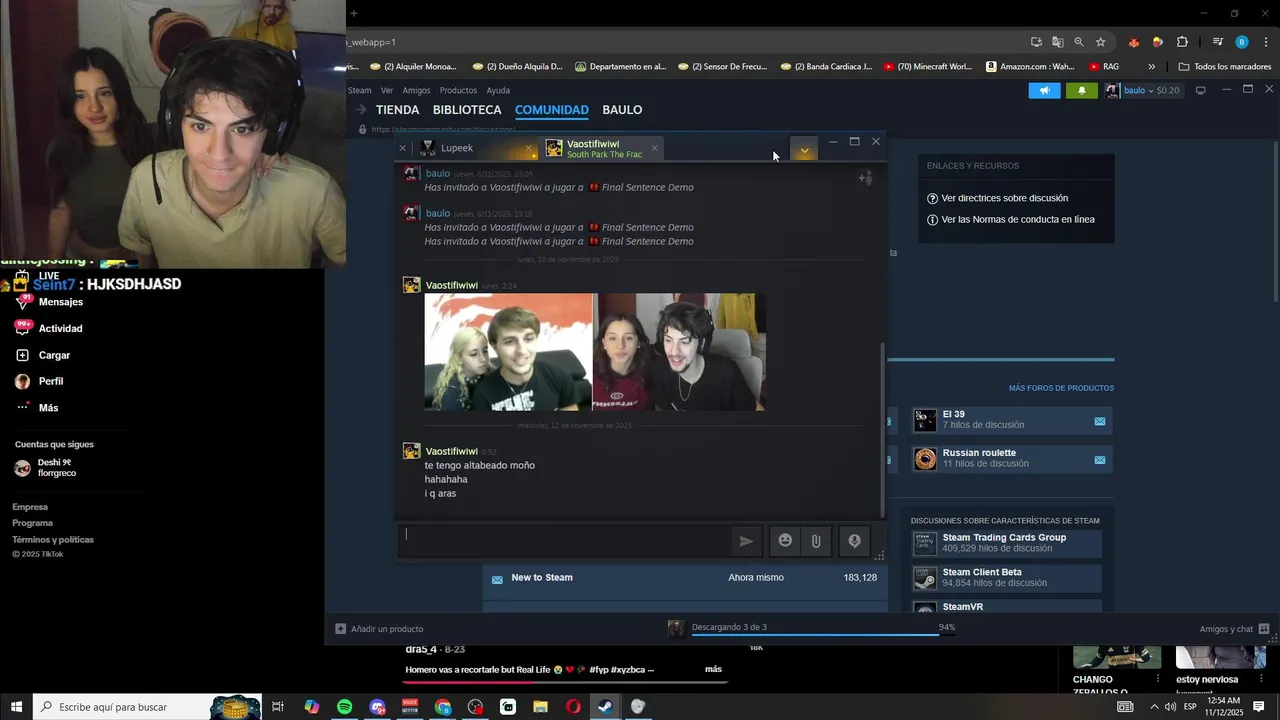Click the envelope icon beside Russian roulette forum
Screen dimensions: 1280x720
click(x=1100, y=460)
